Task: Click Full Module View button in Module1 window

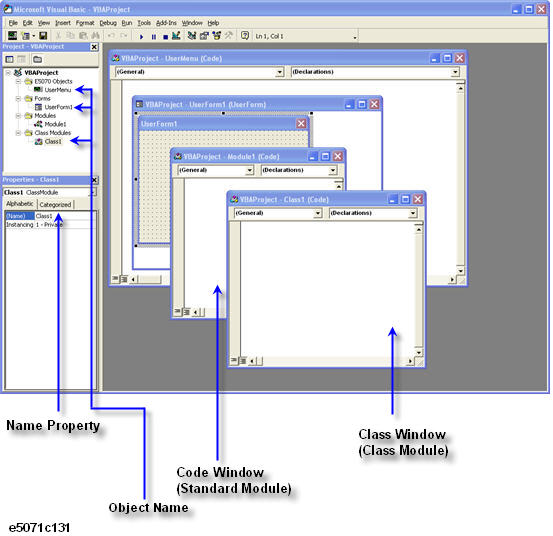Action: 186,312
